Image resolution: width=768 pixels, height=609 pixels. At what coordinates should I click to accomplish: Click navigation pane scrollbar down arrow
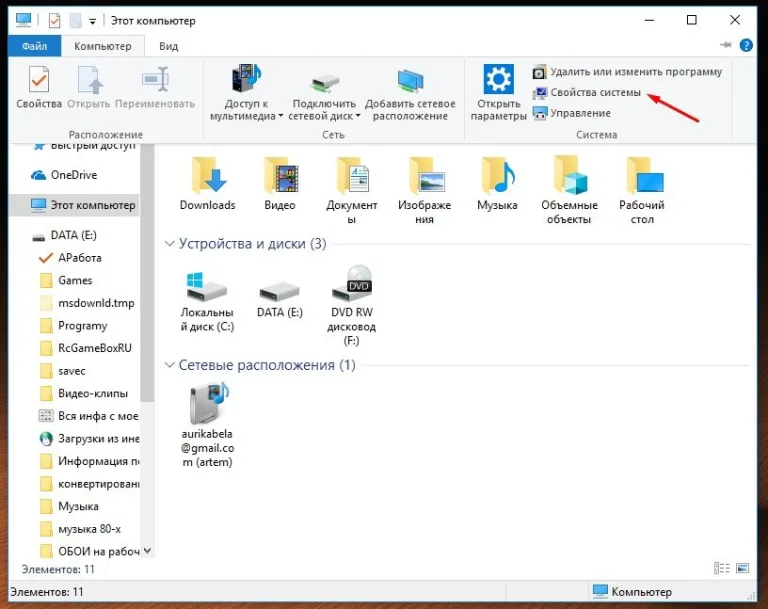(147, 551)
